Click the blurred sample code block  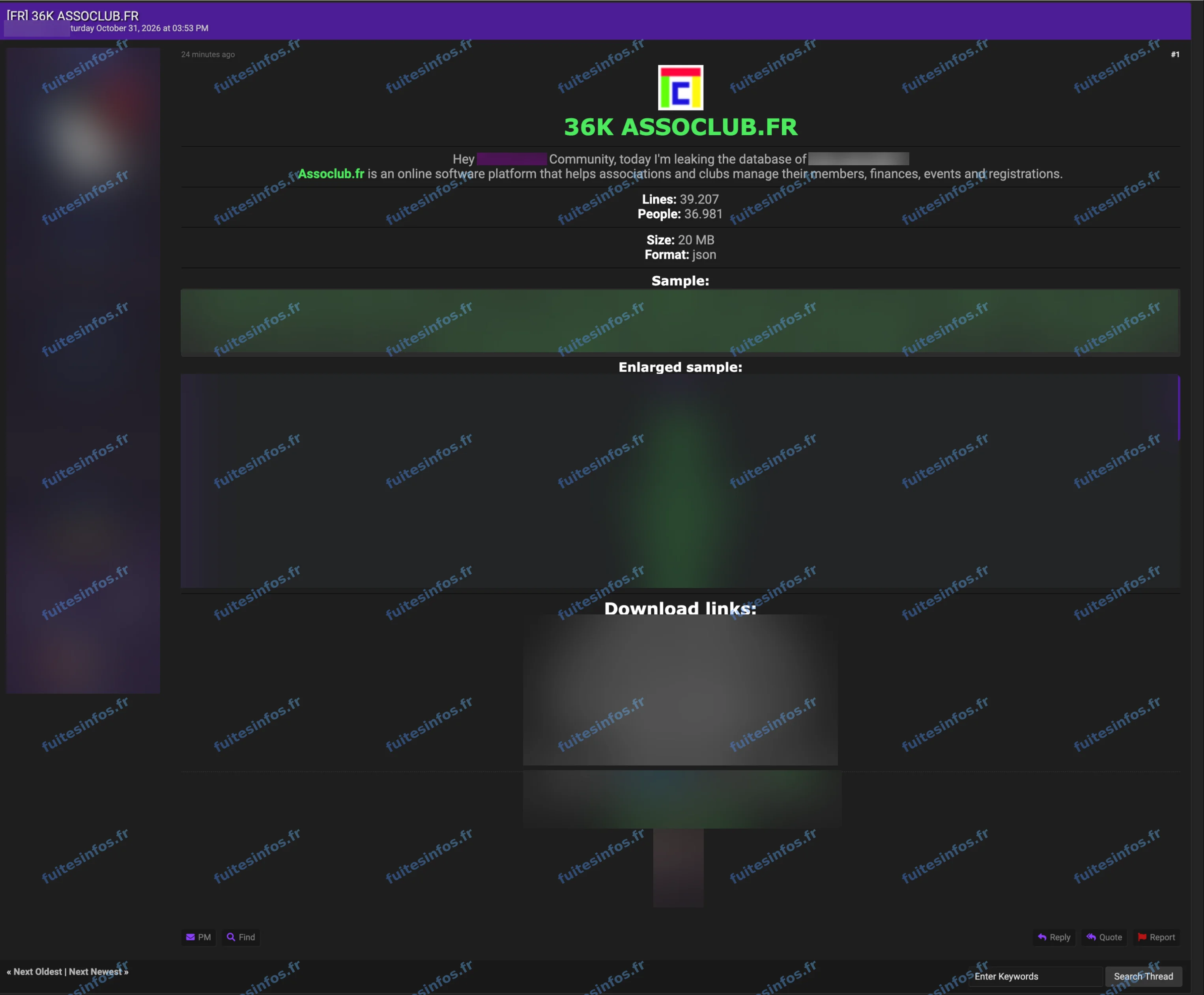[681, 323]
